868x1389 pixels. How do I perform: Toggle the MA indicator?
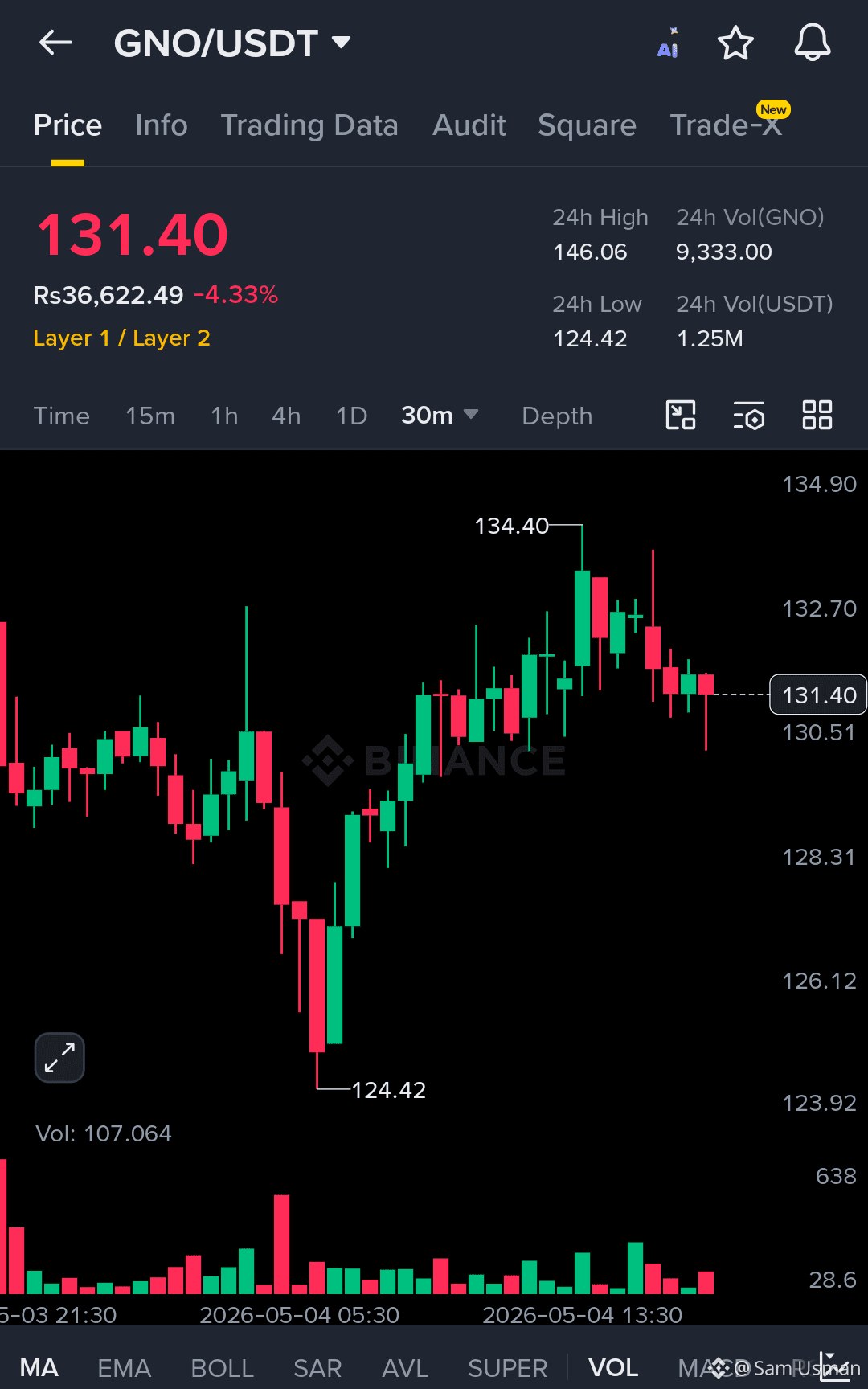pos(39,1367)
